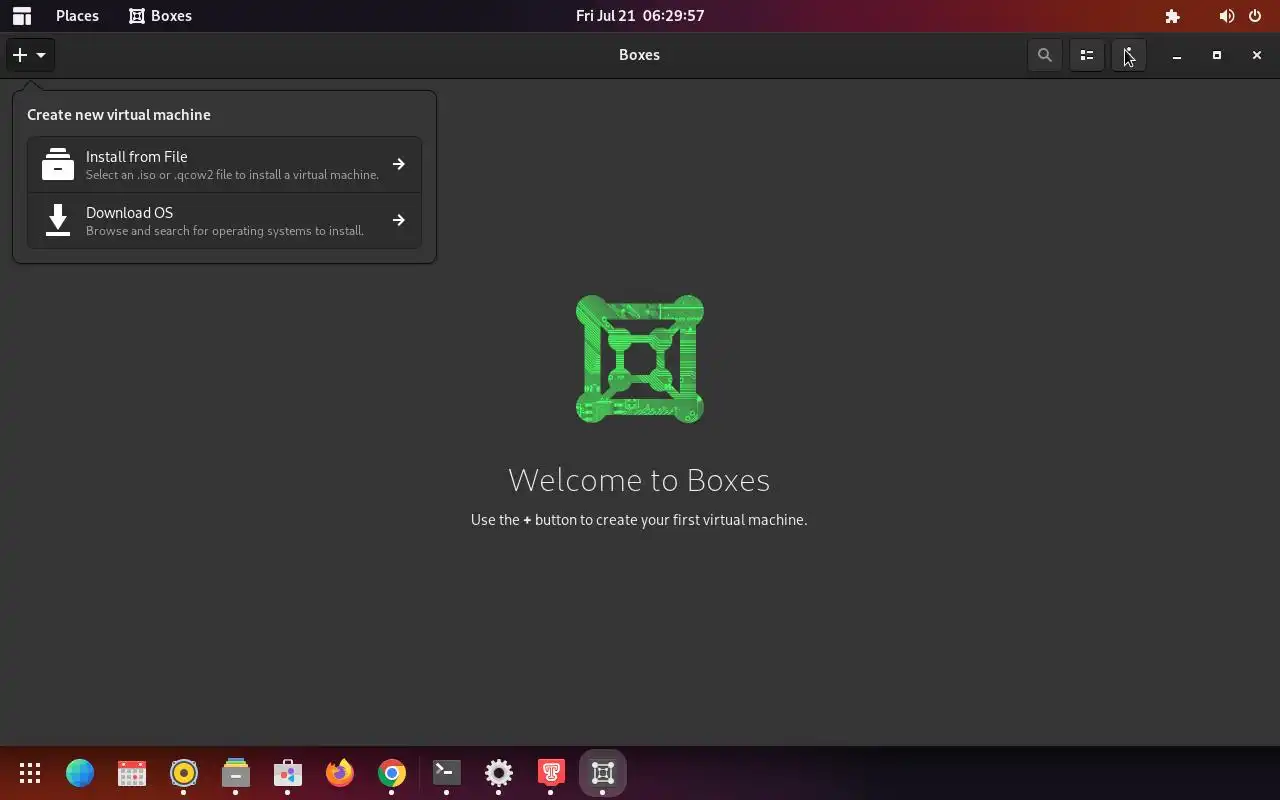Open the Software store bag icon in dock
1280x800 pixels.
288,773
